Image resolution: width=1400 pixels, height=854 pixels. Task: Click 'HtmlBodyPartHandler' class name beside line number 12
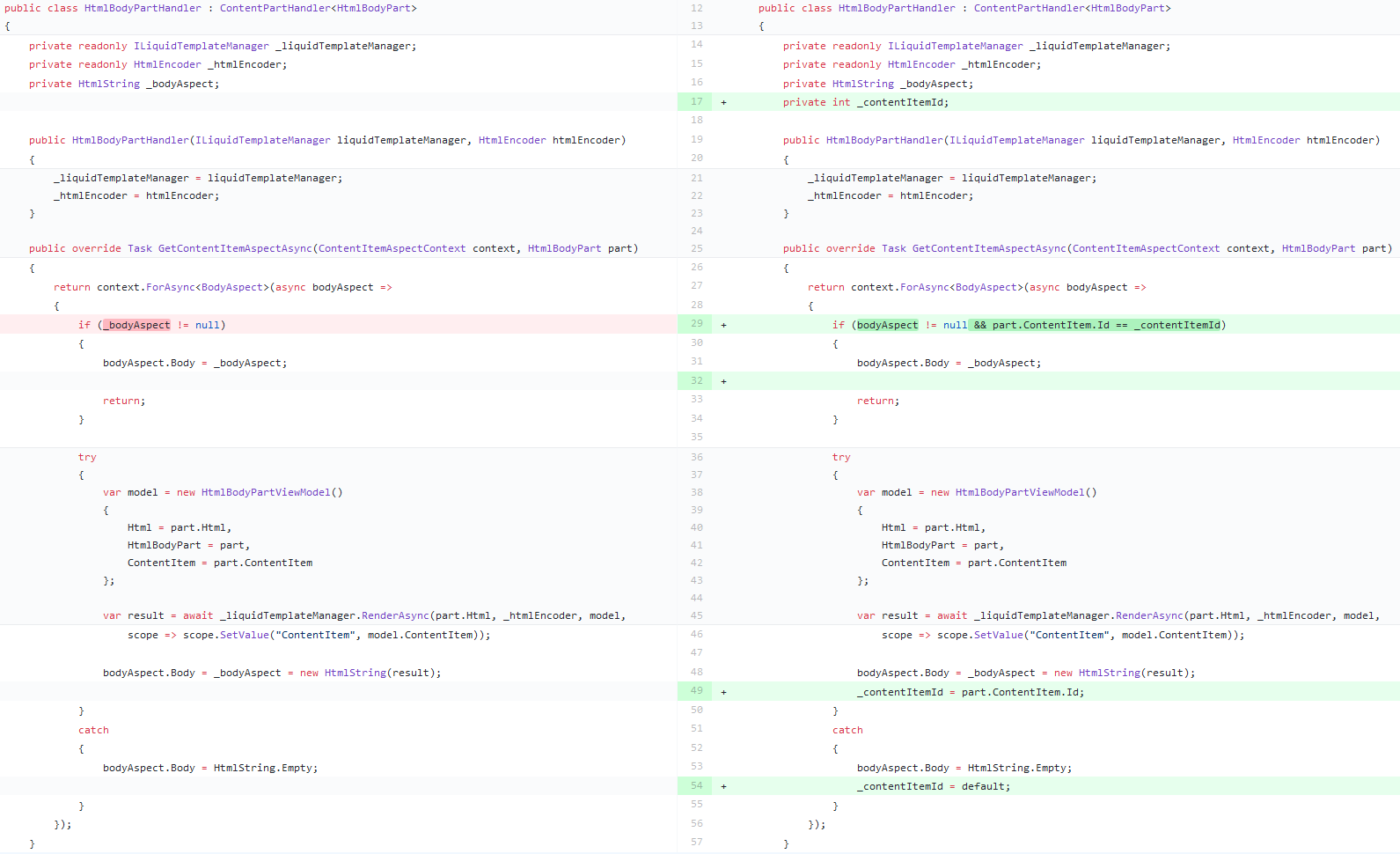click(897, 8)
